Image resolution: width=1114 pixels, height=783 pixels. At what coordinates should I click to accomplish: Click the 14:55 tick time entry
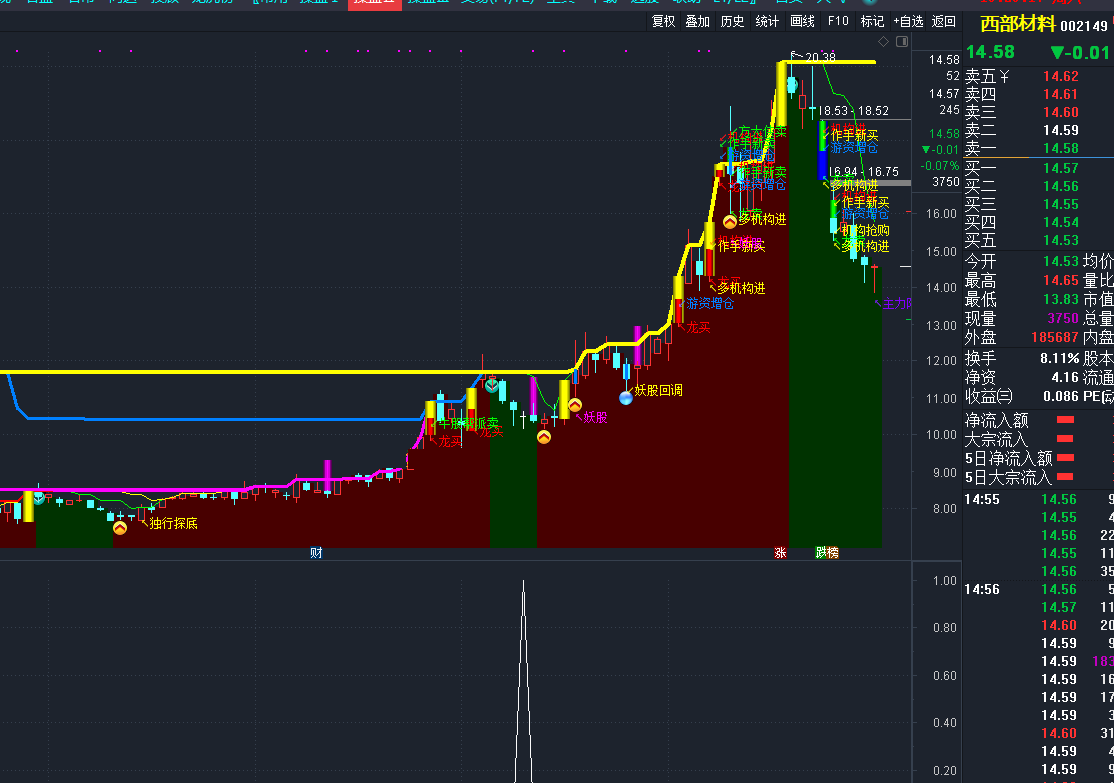coord(982,500)
